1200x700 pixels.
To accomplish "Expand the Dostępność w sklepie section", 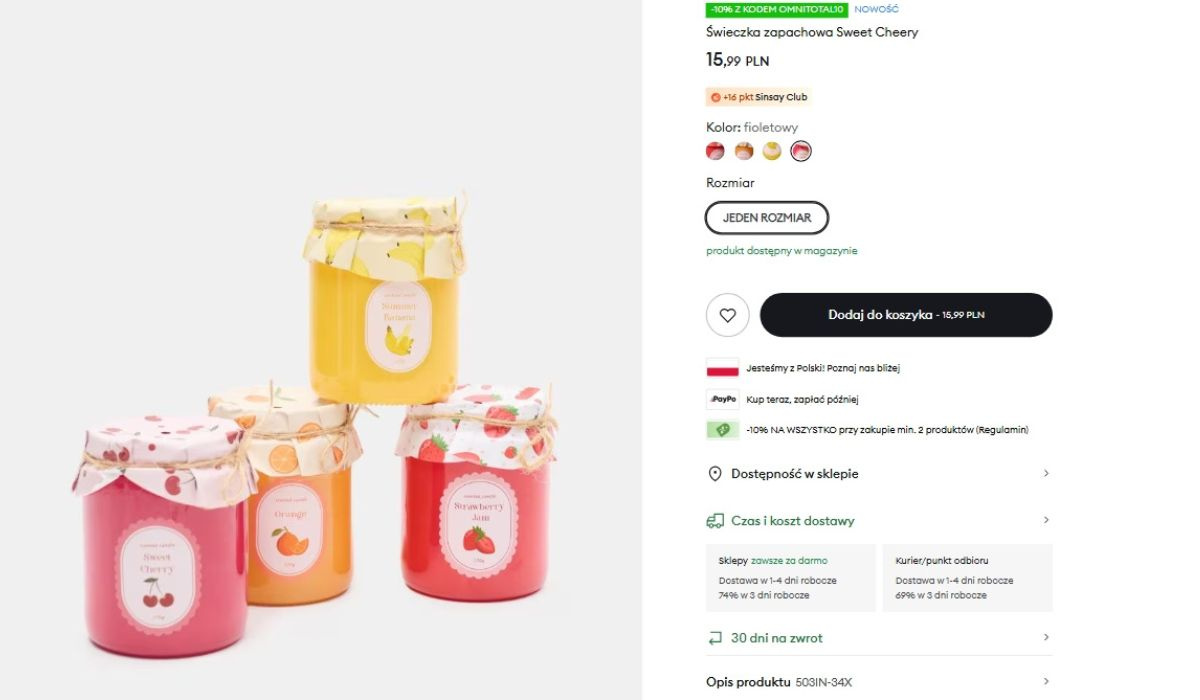I will (x=1046, y=474).
